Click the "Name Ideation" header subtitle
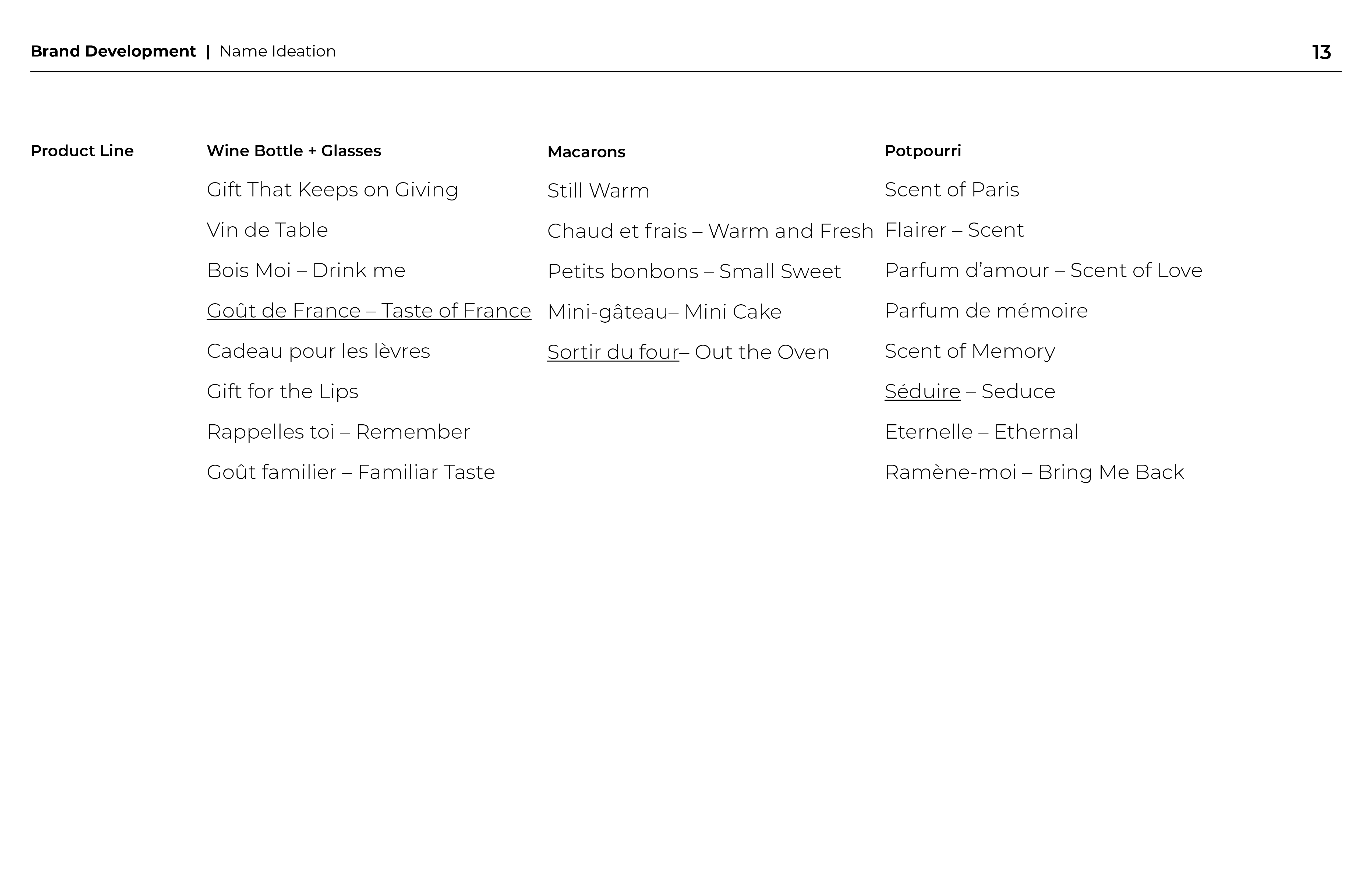The height and width of the screenshot is (888, 1372). point(277,51)
